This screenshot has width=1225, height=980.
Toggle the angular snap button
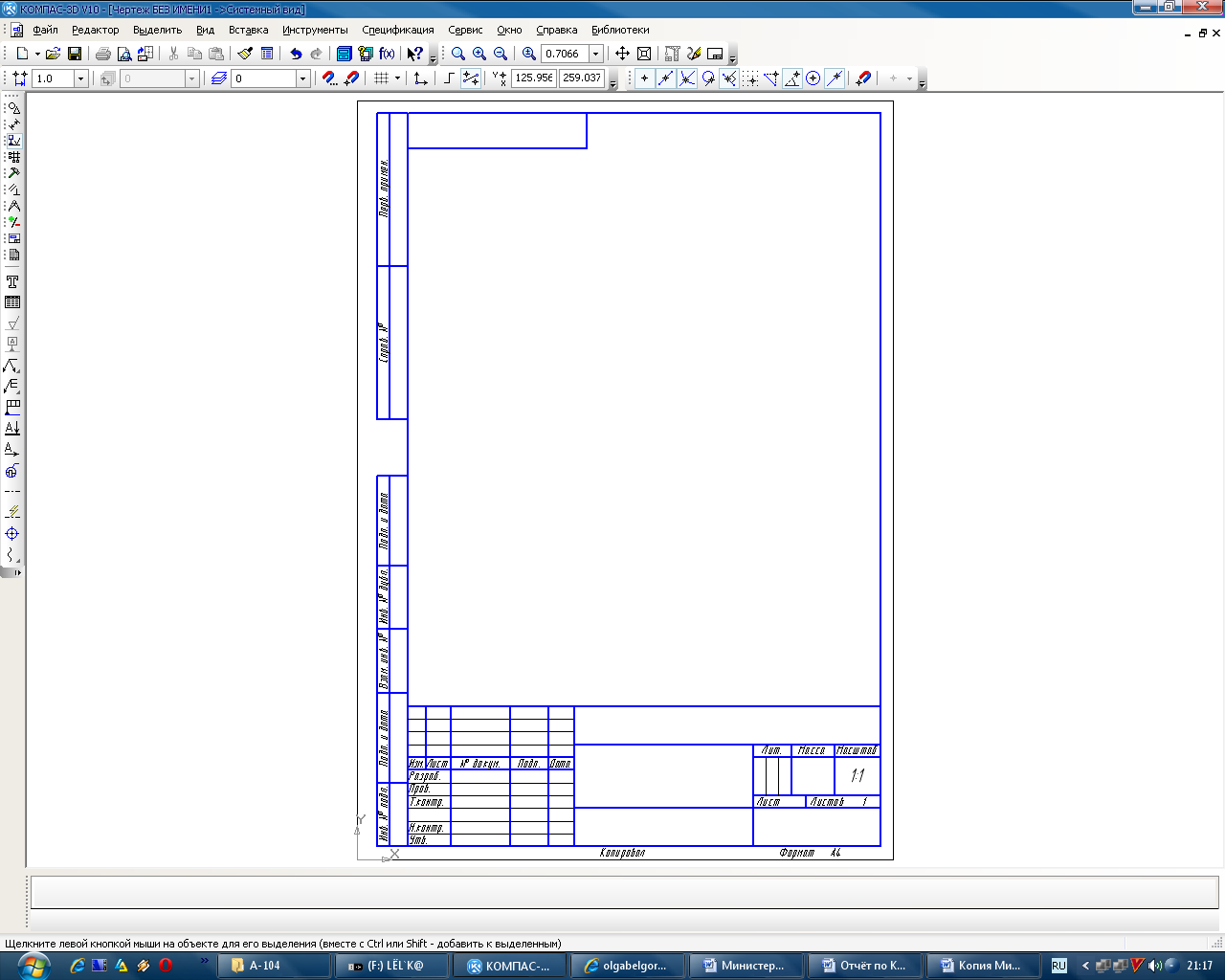tap(792, 78)
